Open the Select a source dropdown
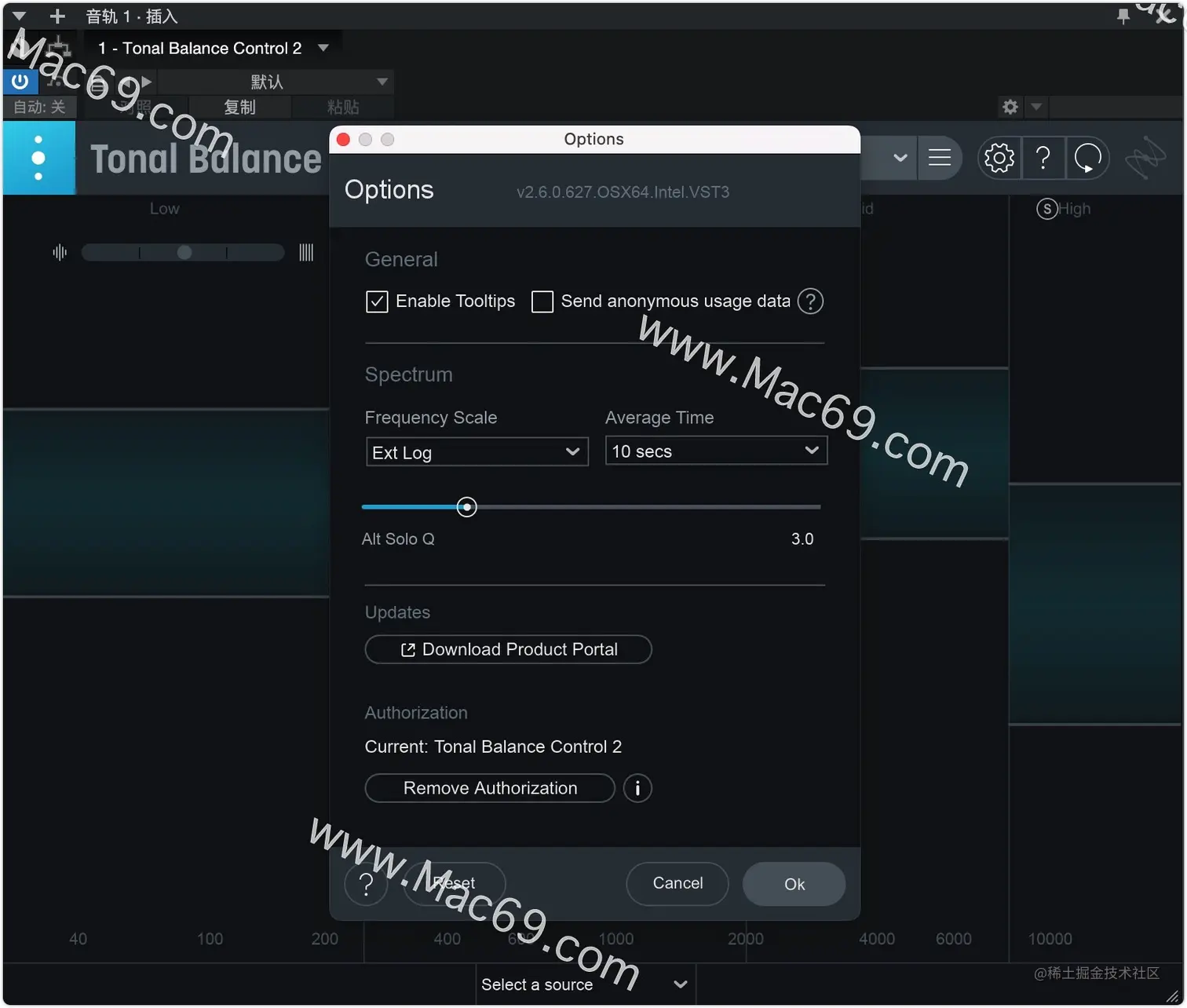Viewport: 1187px width, 1008px height. [x=586, y=984]
